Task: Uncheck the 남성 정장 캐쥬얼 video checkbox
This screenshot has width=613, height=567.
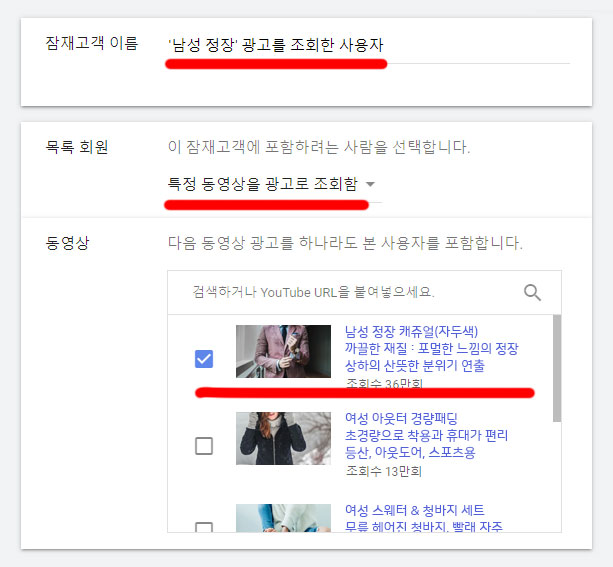Action: 204,359
